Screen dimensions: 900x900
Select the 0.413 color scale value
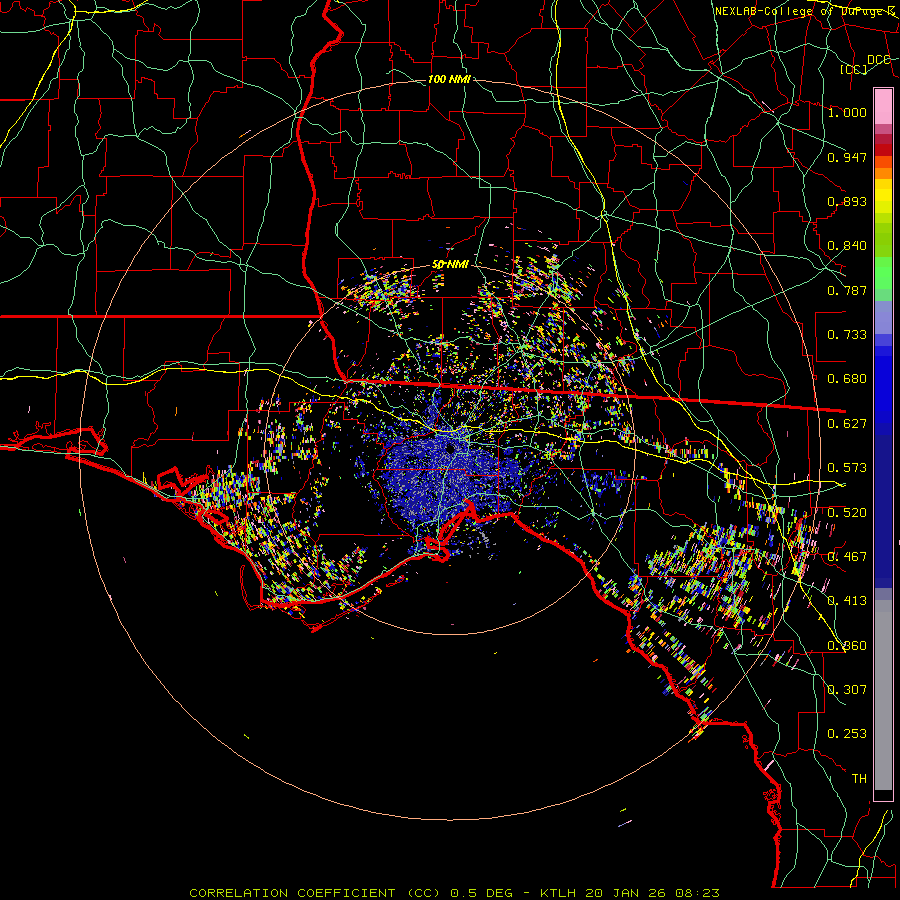847,601
